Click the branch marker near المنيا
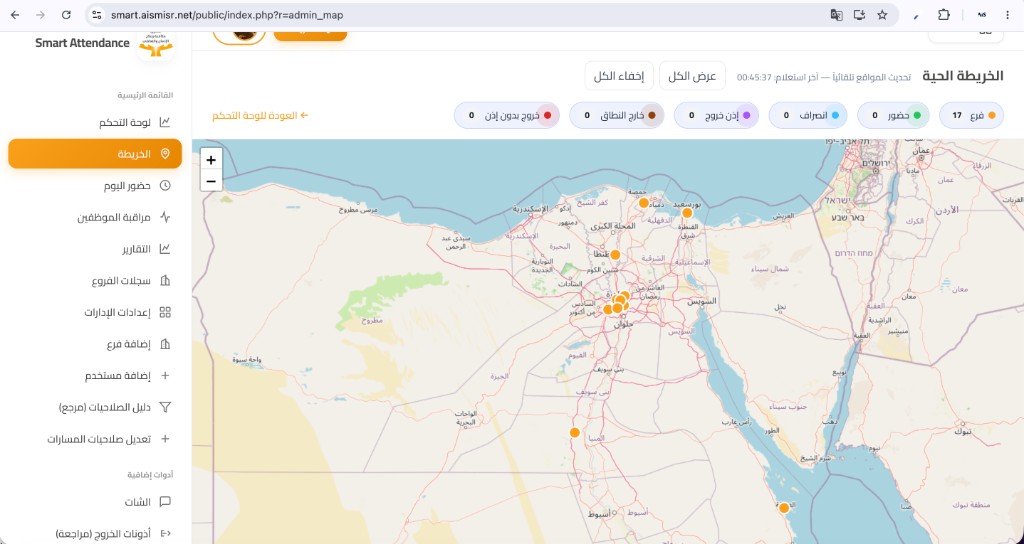This screenshot has height=544, width=1024. point(575,432)
